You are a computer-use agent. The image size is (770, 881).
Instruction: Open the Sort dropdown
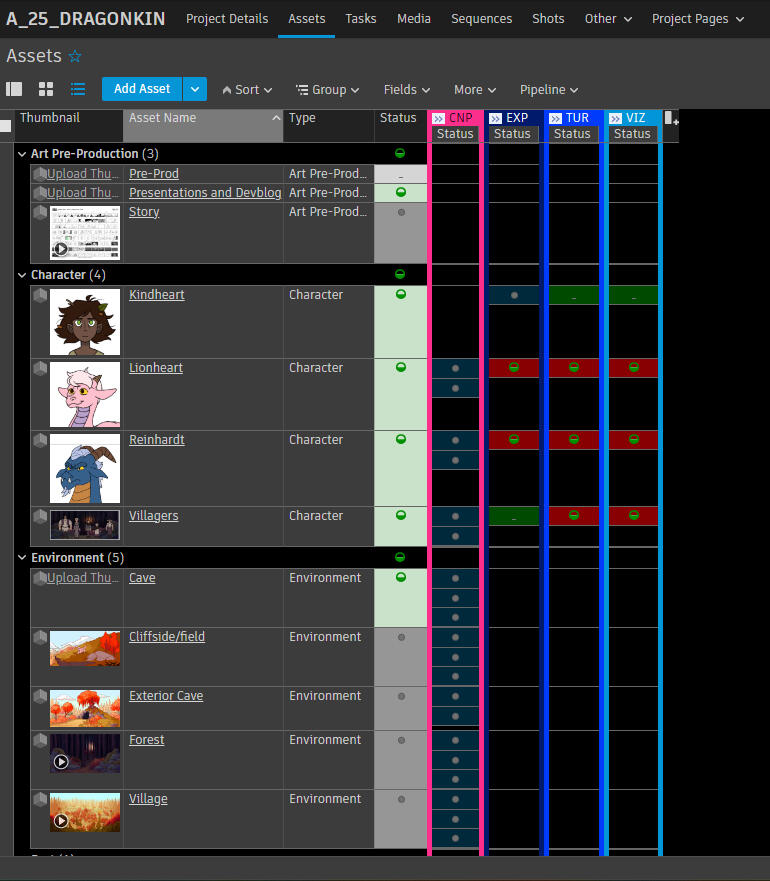coord(247,90)
